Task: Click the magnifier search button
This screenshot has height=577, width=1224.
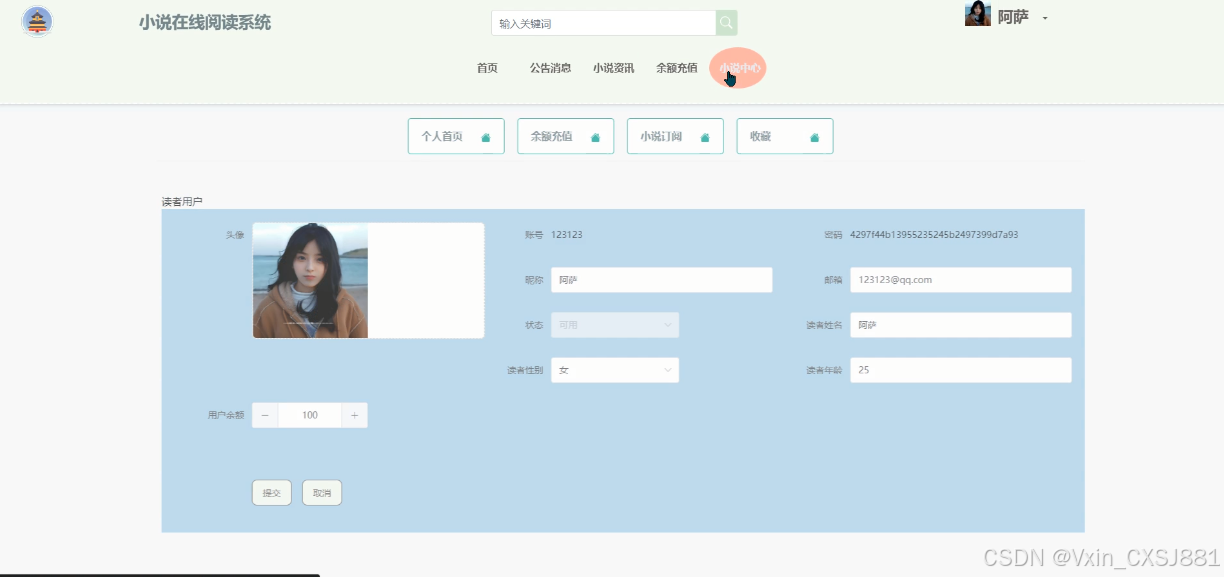Action: click(726, 23)
